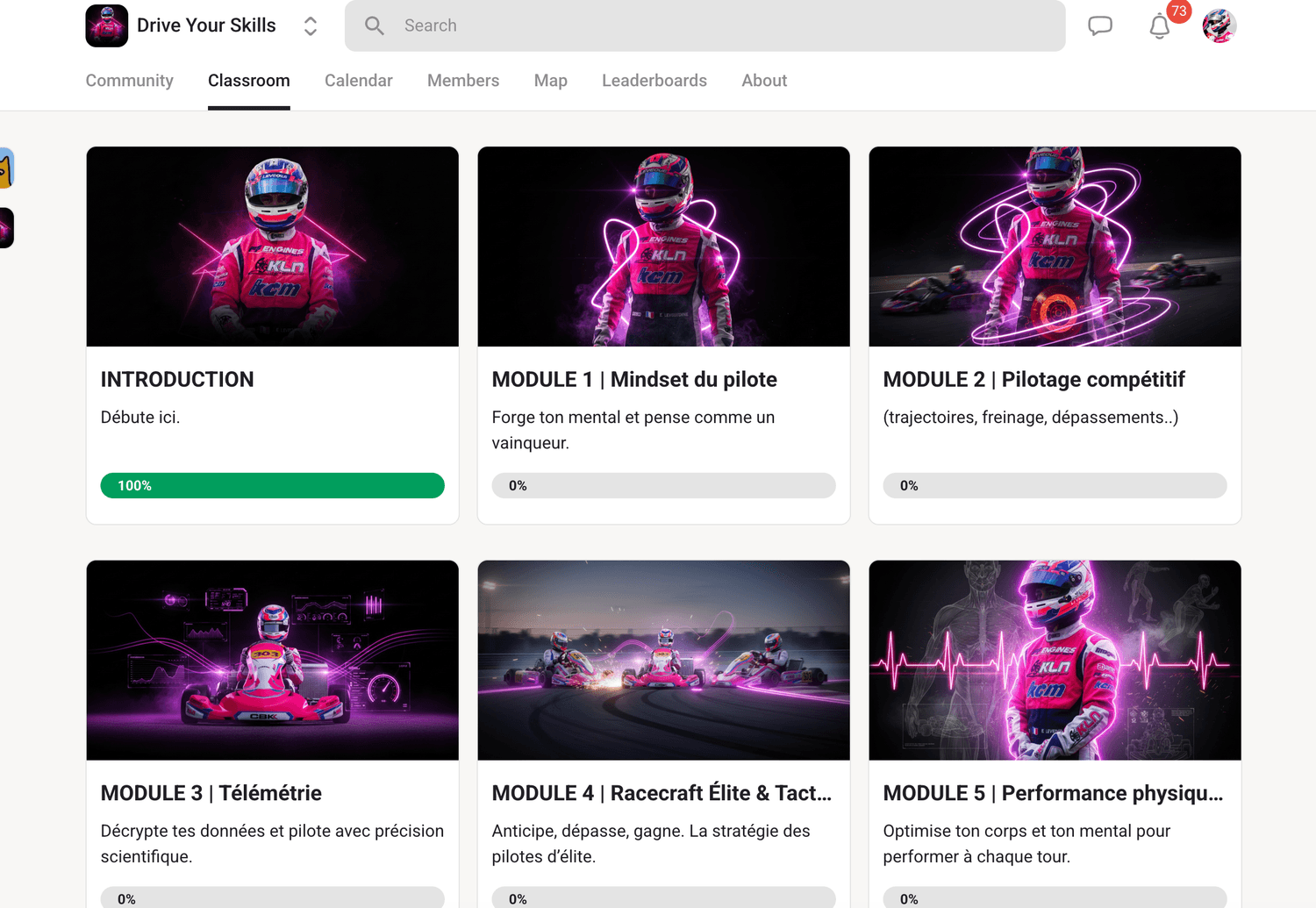Image resolution: width=1316 pixels, height=908 pixels.
Task: Click the MODULE 3 | Télémétrie title
Action: (211, 794)
